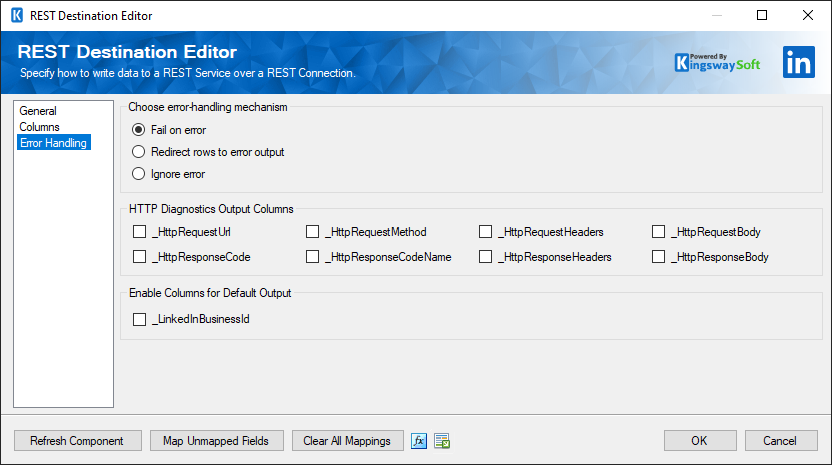The width and height of the screenshot is (832, 465).
Task: Close the REST Destination Editor window
Action: point(808,15)
